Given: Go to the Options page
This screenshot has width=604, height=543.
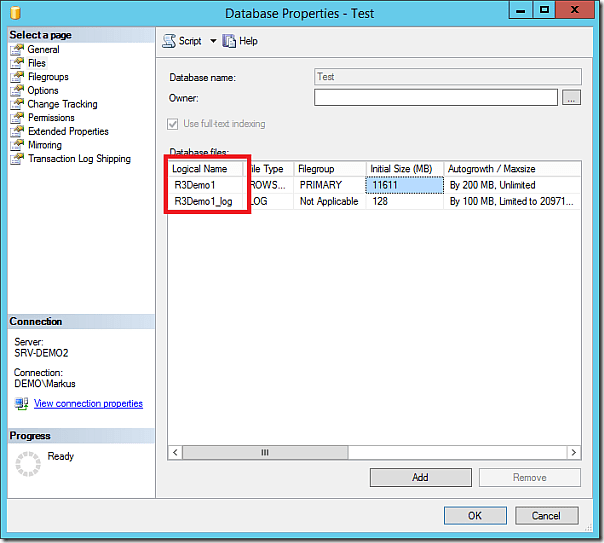Looking at the screenshot, I should [43, 90].
